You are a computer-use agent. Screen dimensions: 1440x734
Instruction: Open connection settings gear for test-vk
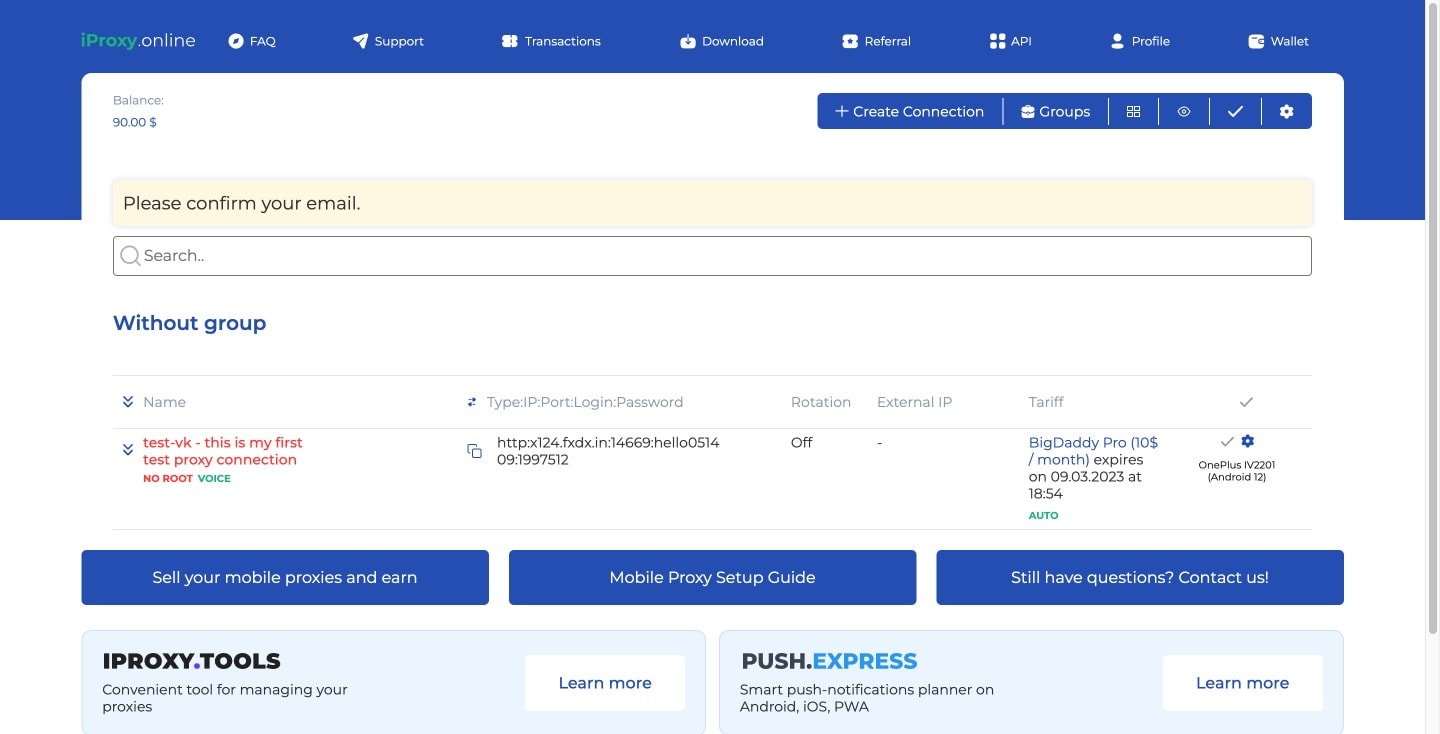[x=1247, y=441]
